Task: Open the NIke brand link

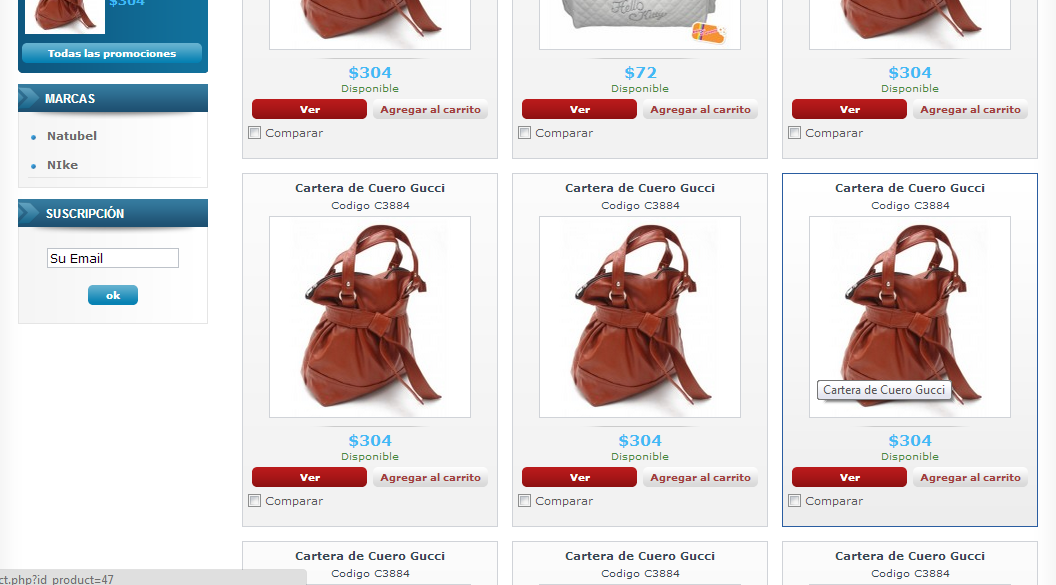Action: [x=63, y=165]
